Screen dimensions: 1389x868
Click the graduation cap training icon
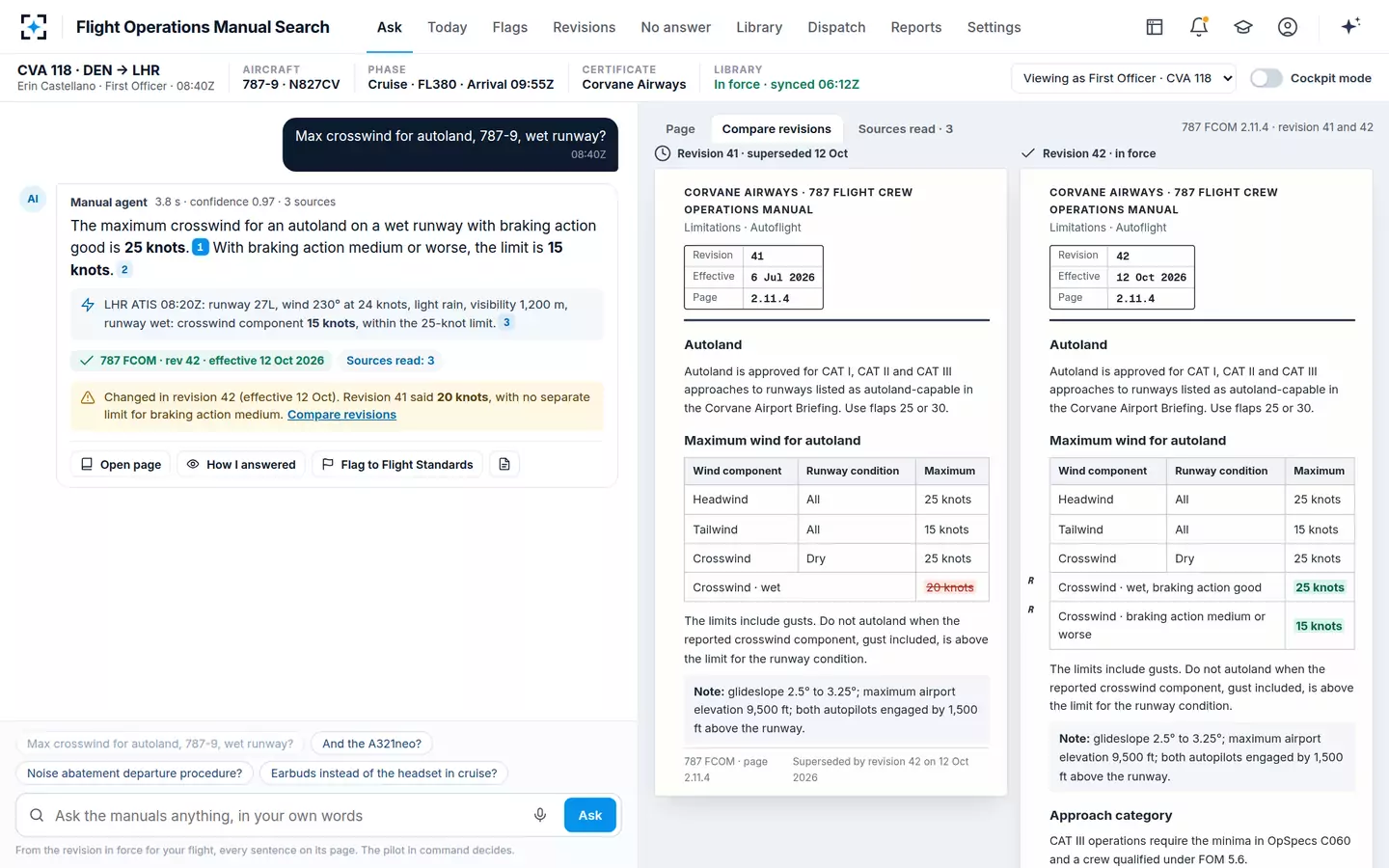[x=1243, y=27]
